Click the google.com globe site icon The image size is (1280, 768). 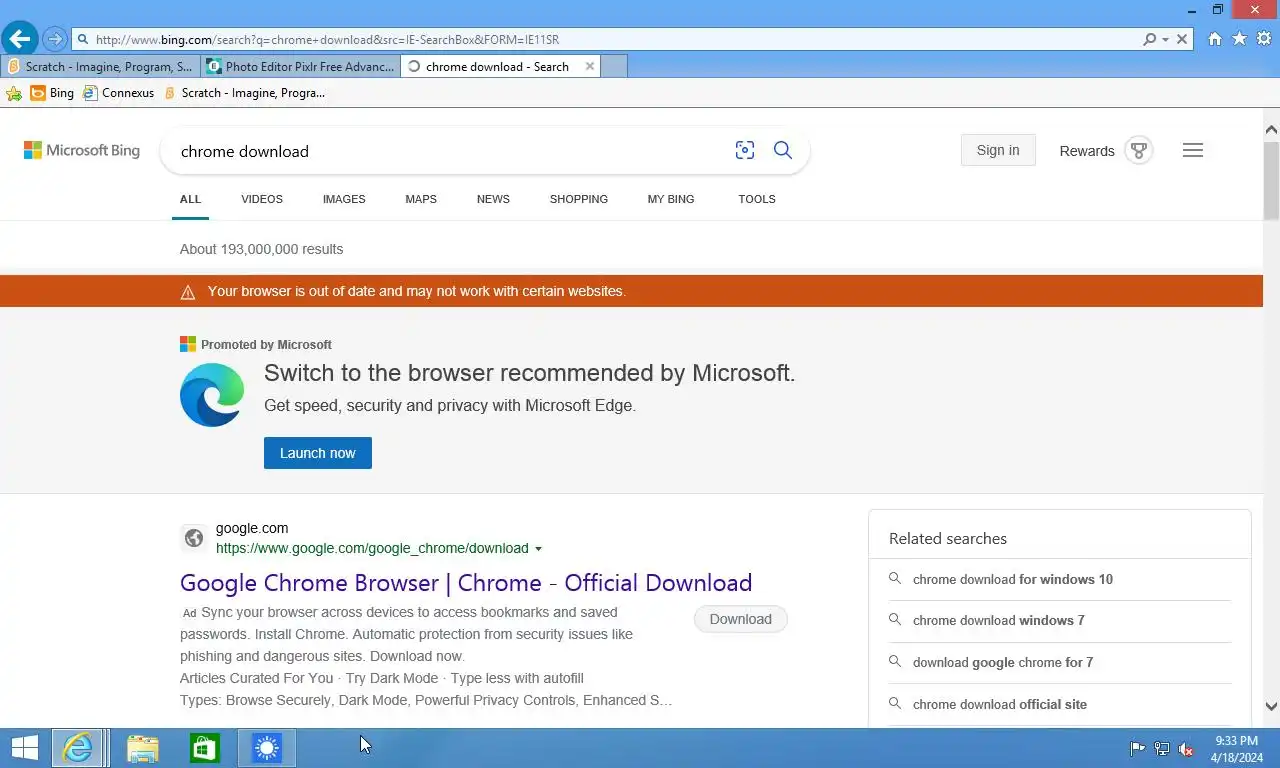click(194, 538)
